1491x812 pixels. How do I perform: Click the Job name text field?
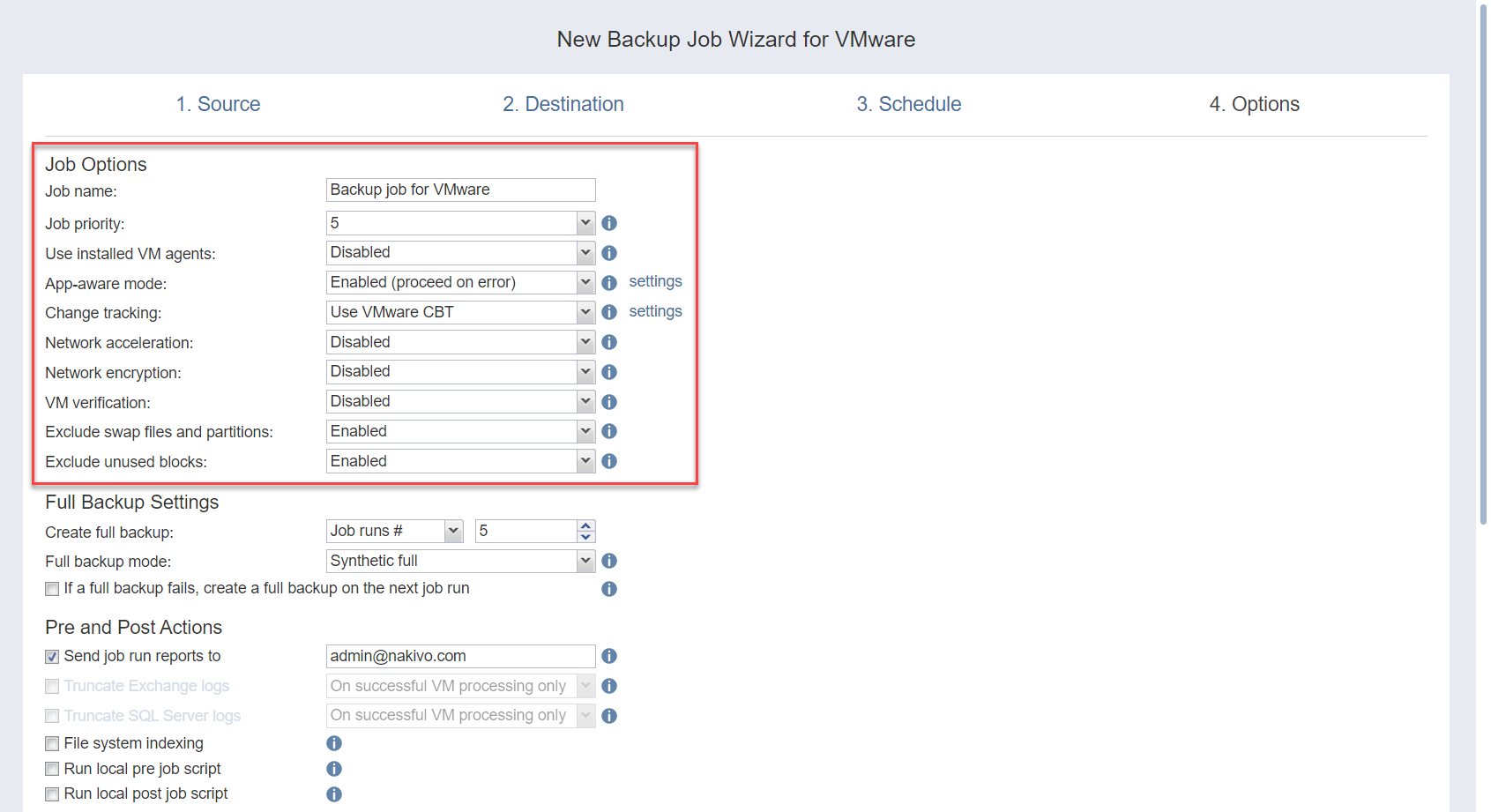[x=460, y=190]
